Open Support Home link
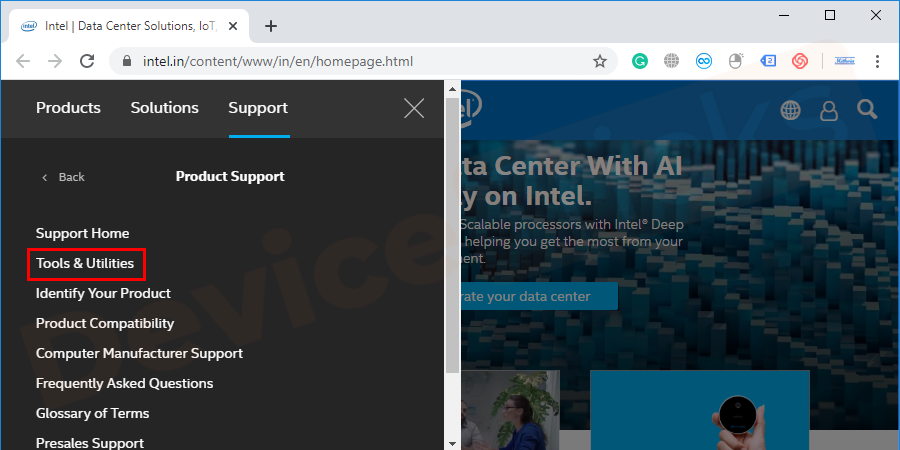Screen dimensions: 900x450 (x=83, y=234)
